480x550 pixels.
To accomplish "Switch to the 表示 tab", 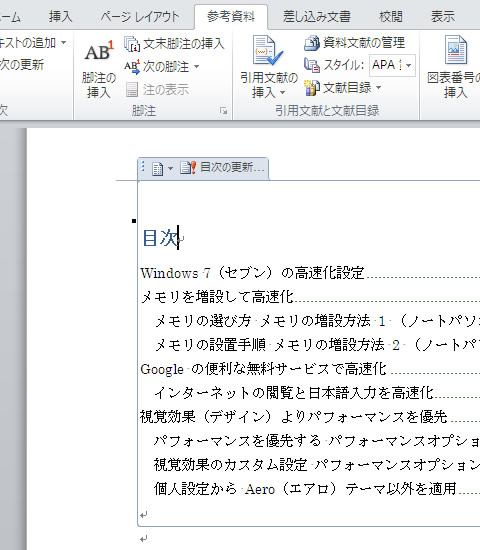I will tap(443, 16).
